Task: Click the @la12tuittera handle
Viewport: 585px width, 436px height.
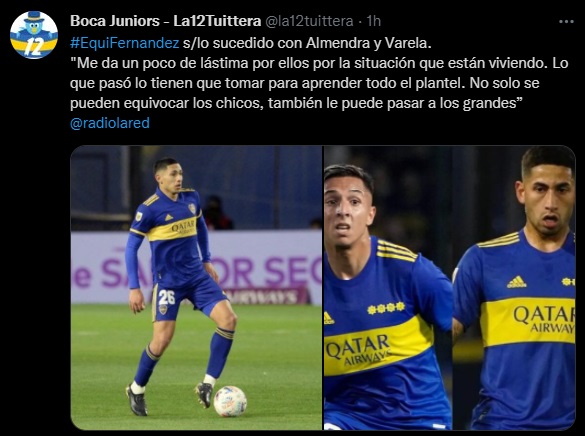Action: pos(309,21)
